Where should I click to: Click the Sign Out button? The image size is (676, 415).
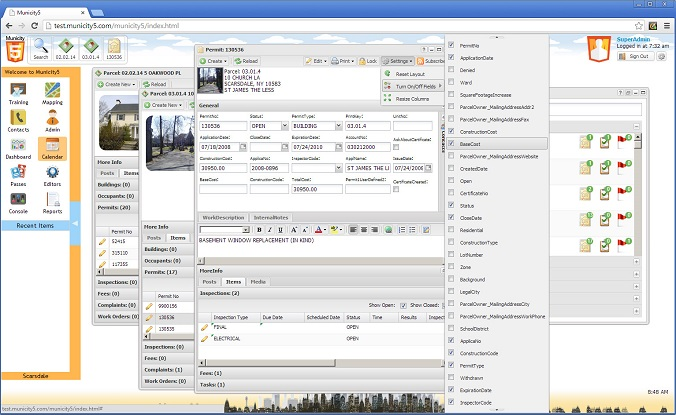pos(639,56)
